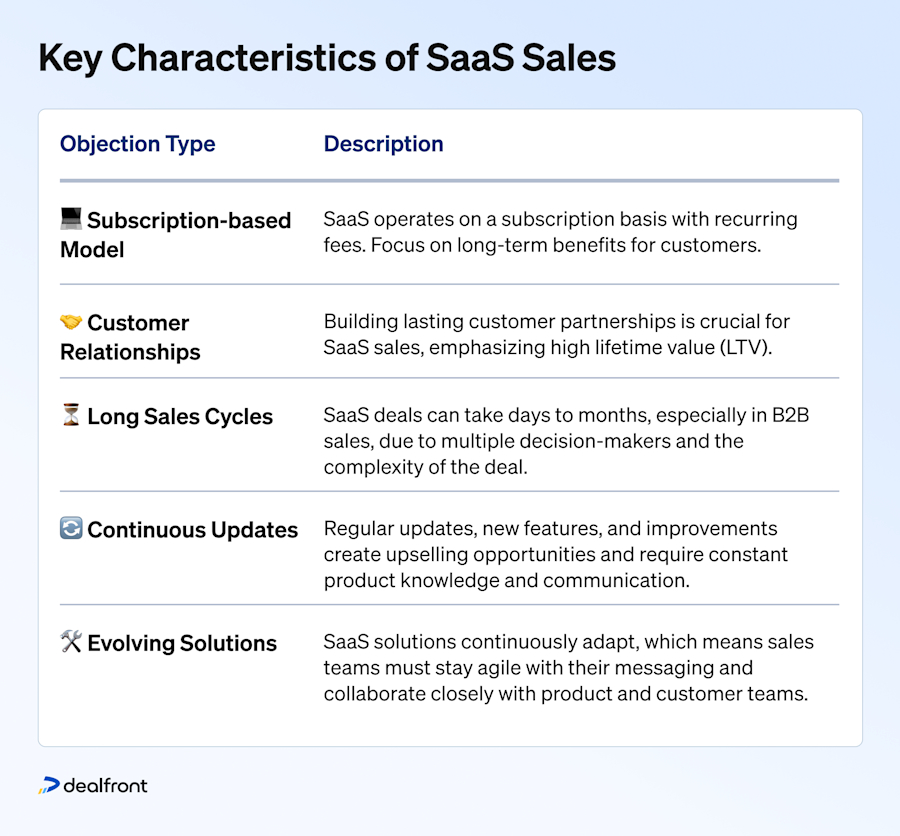Click the Key Characteristics of SaaS Sales title
This screenshot has height=836, width=900.
point(327,58)
